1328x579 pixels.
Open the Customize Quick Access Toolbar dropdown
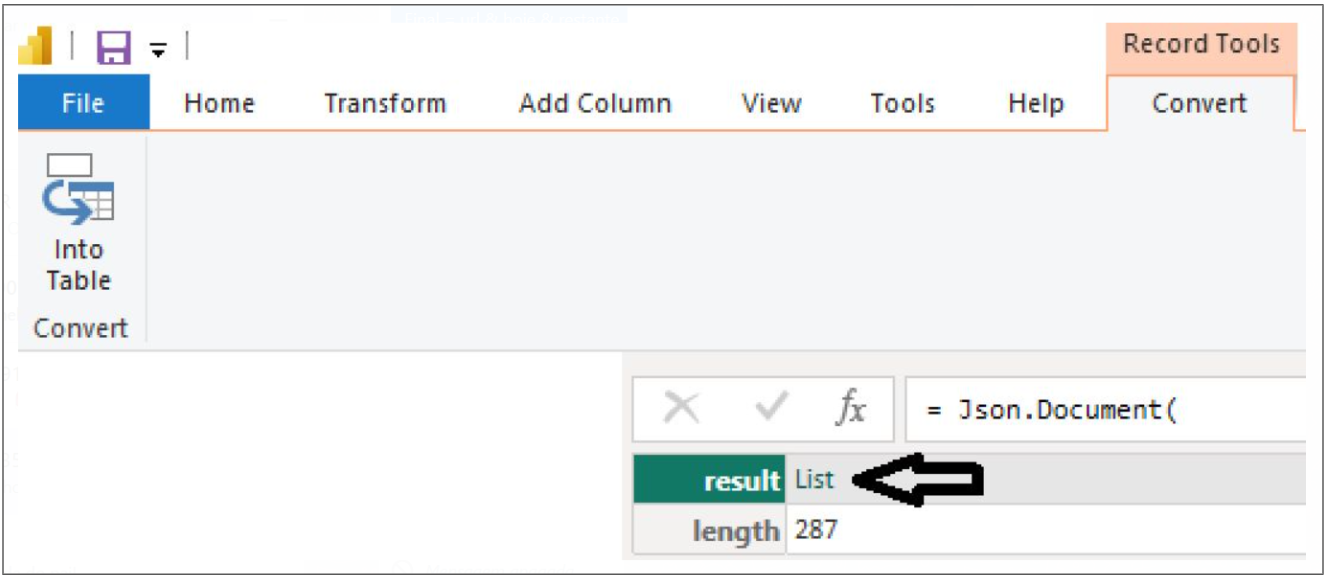[158, 49]
